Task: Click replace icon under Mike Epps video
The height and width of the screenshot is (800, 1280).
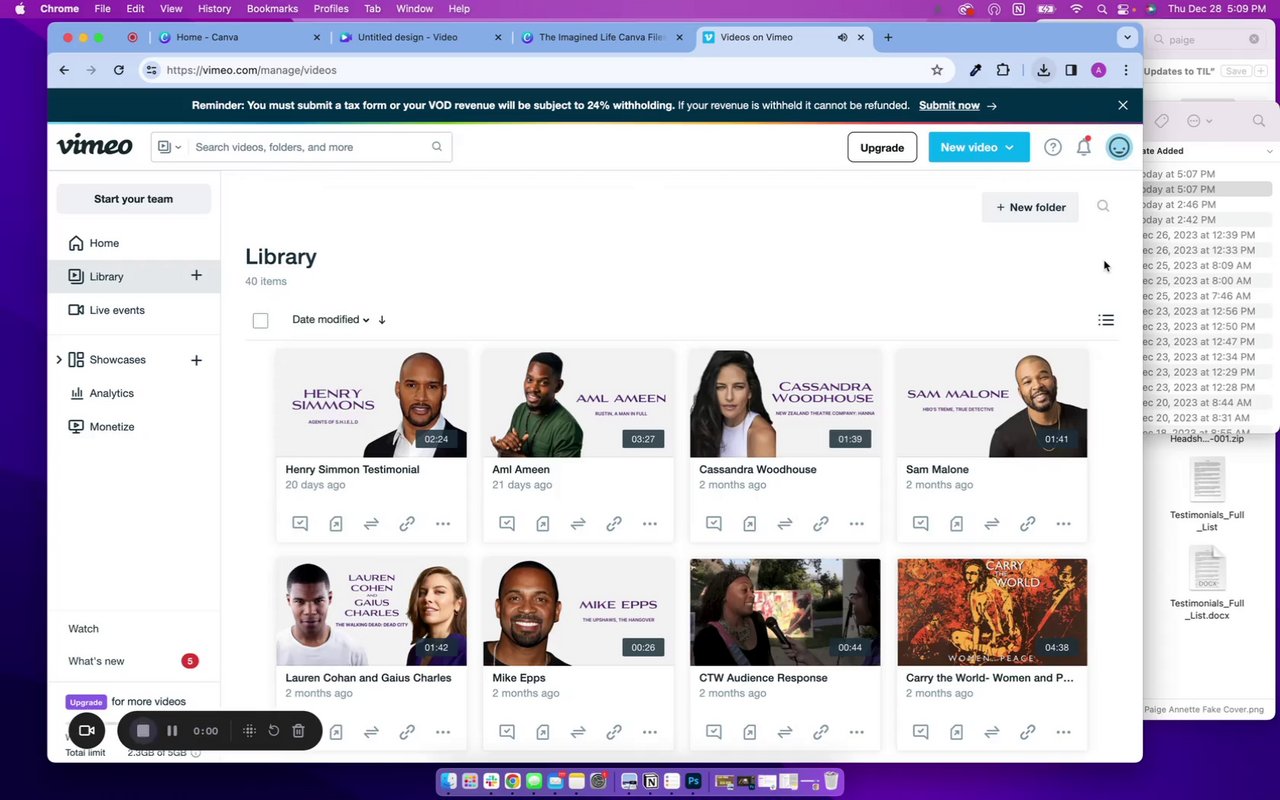Action: [578, 732]
